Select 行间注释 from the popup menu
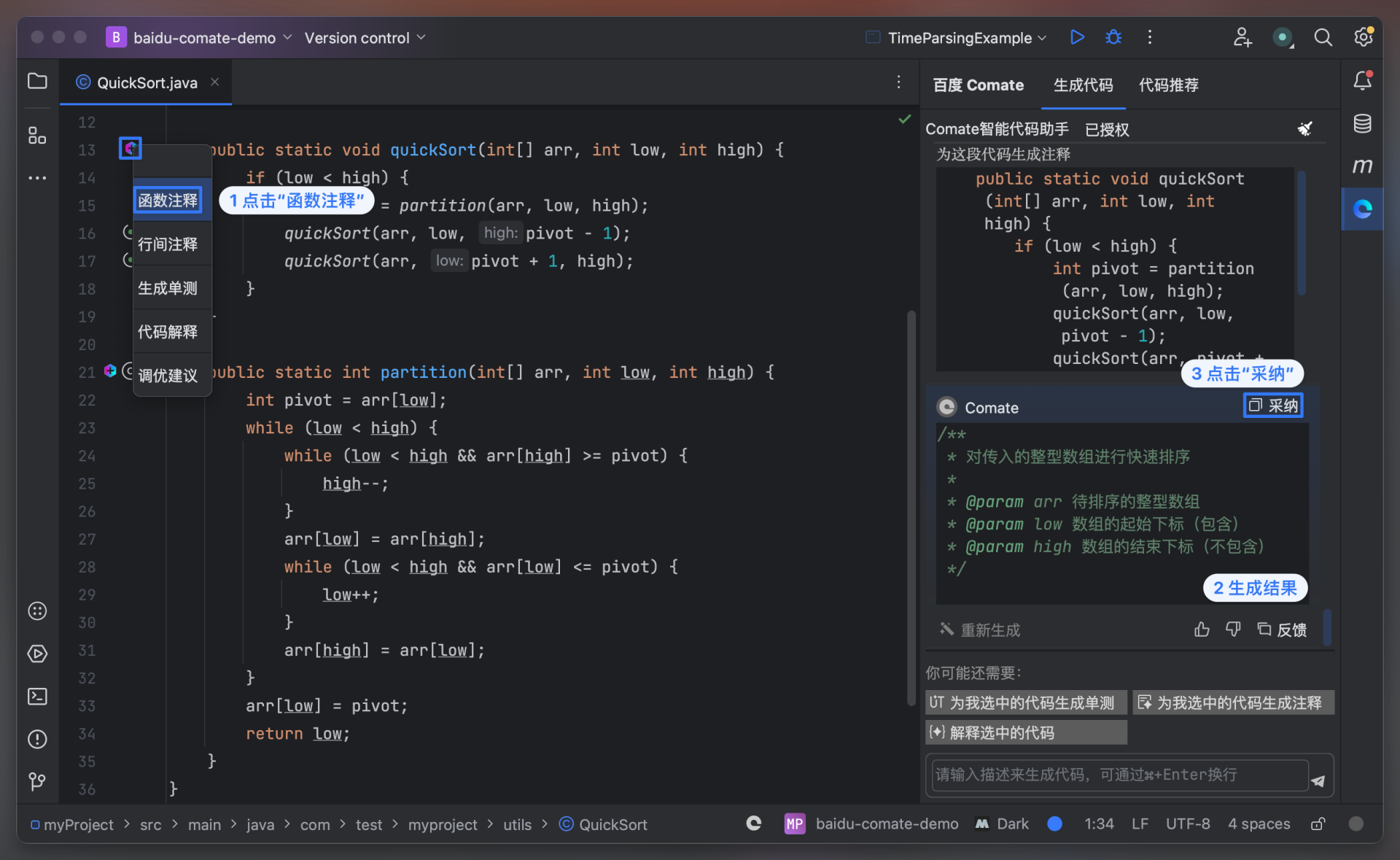The image size is (1400, 860). (168, 244)
